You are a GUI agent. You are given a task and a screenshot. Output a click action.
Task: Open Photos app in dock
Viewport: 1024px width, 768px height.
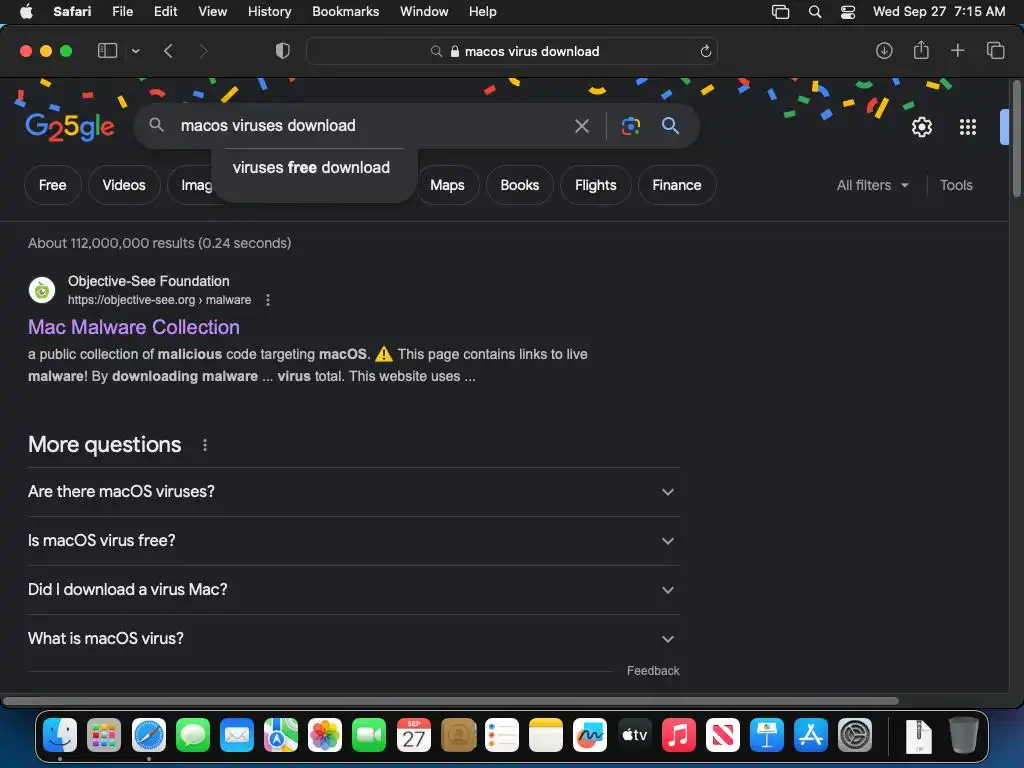click(x=325, y=735)
